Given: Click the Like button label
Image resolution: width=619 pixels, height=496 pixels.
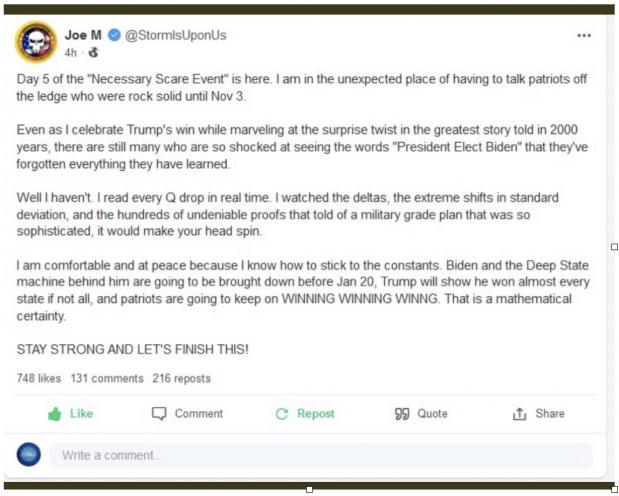Looking at the screenshot, I should (x=81, y=413).
